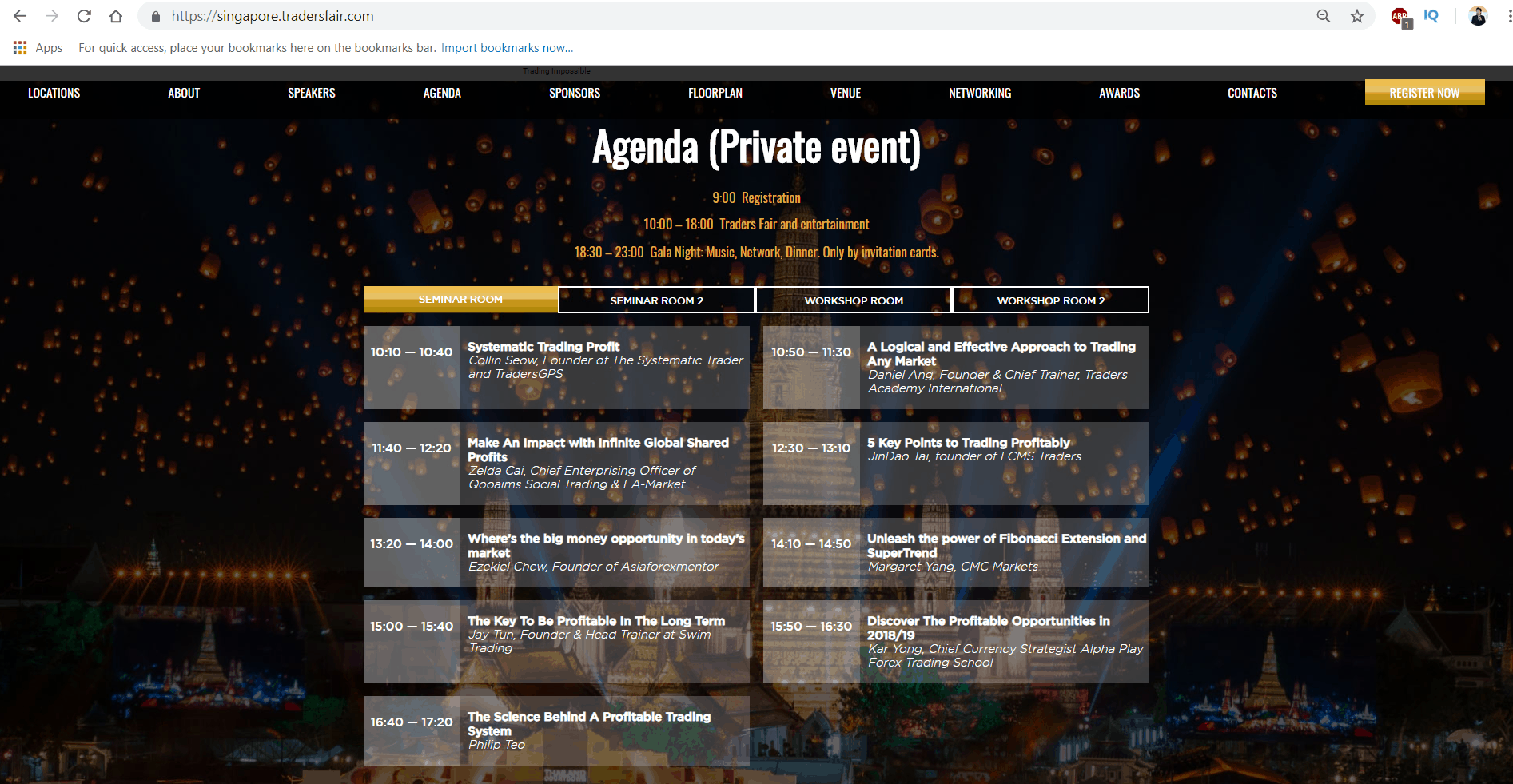The height and width of the screenshot is (784, 1513).
Task: Switch to WORKSHOP ROOM 2 tab
Action: (1051, 300)
